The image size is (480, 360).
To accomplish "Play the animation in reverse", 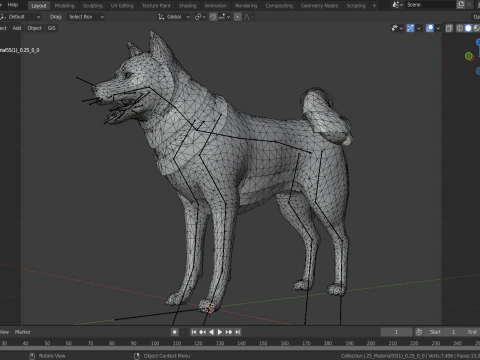I will point(211,332).
